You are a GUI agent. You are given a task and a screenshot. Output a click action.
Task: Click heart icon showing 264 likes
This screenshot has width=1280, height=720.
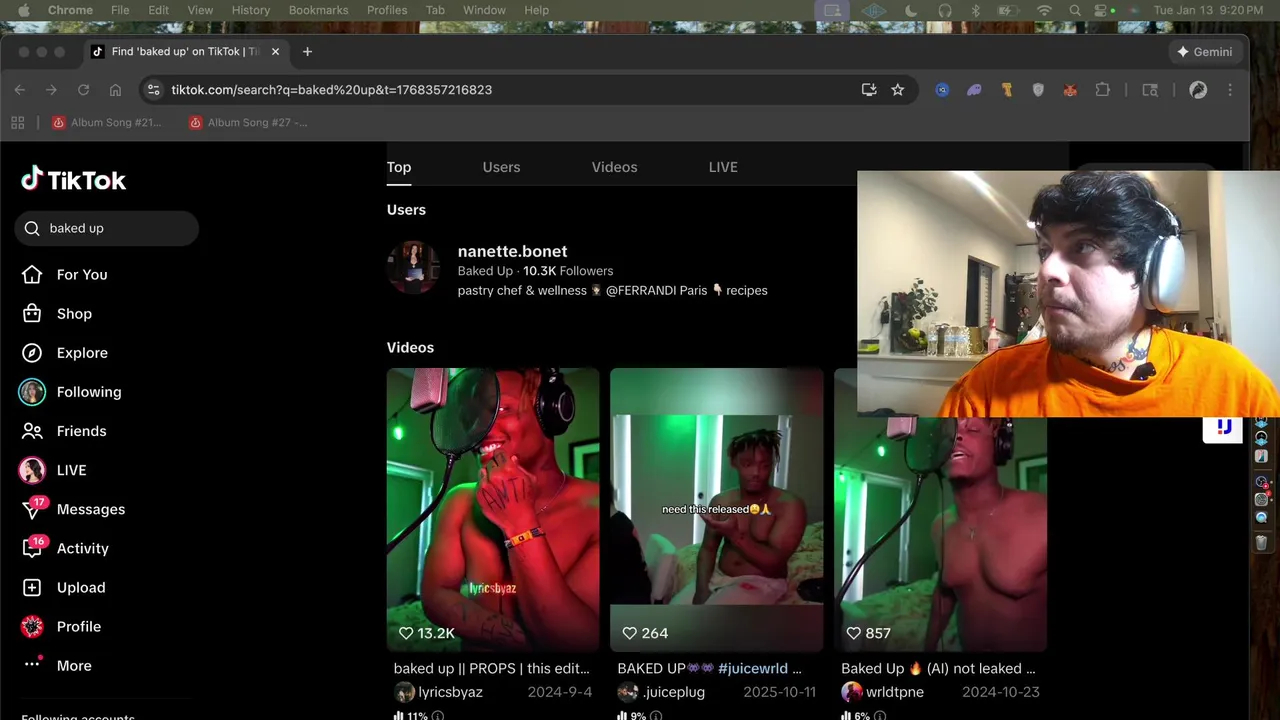pos(629,633)
